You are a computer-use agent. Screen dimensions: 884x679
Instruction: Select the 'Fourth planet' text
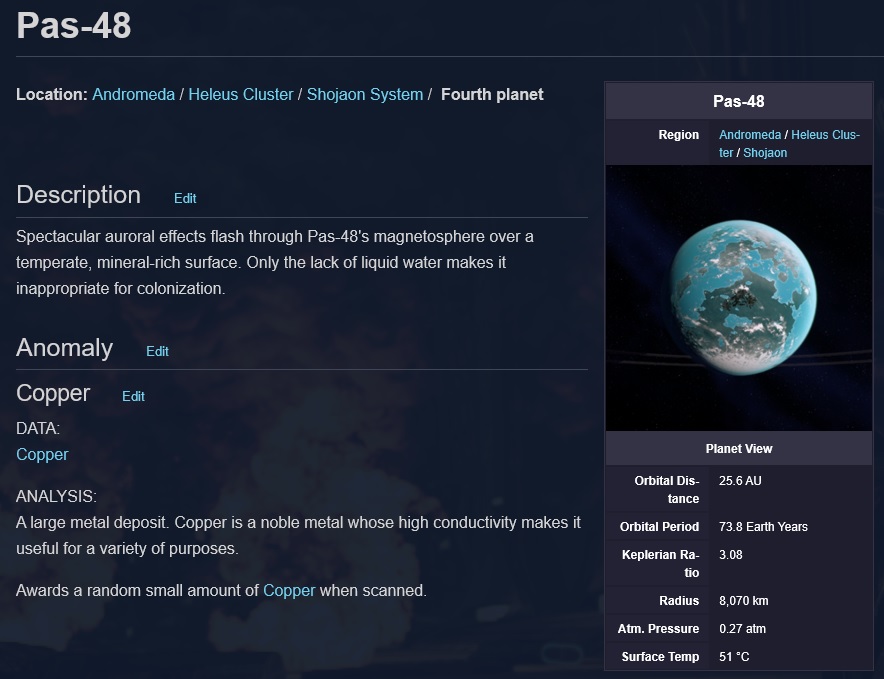pyautogui.click(x=492, y=94)
